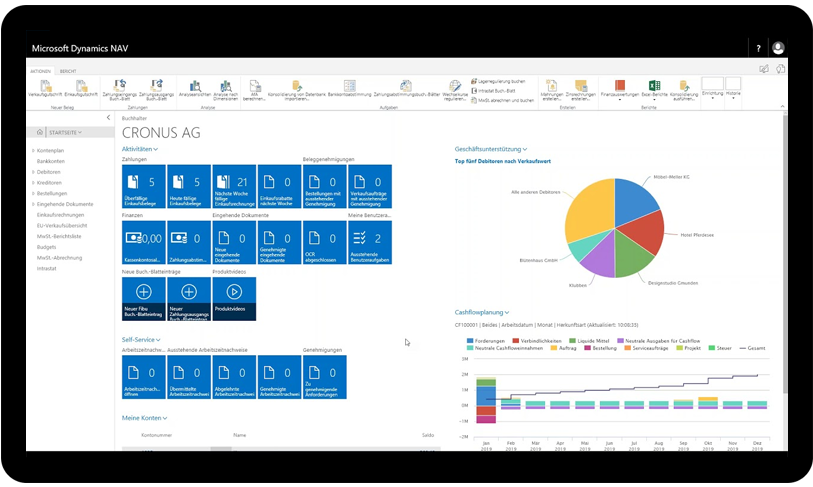
Task: Open the Einrichtung dropdown
Action: (712, 88)
